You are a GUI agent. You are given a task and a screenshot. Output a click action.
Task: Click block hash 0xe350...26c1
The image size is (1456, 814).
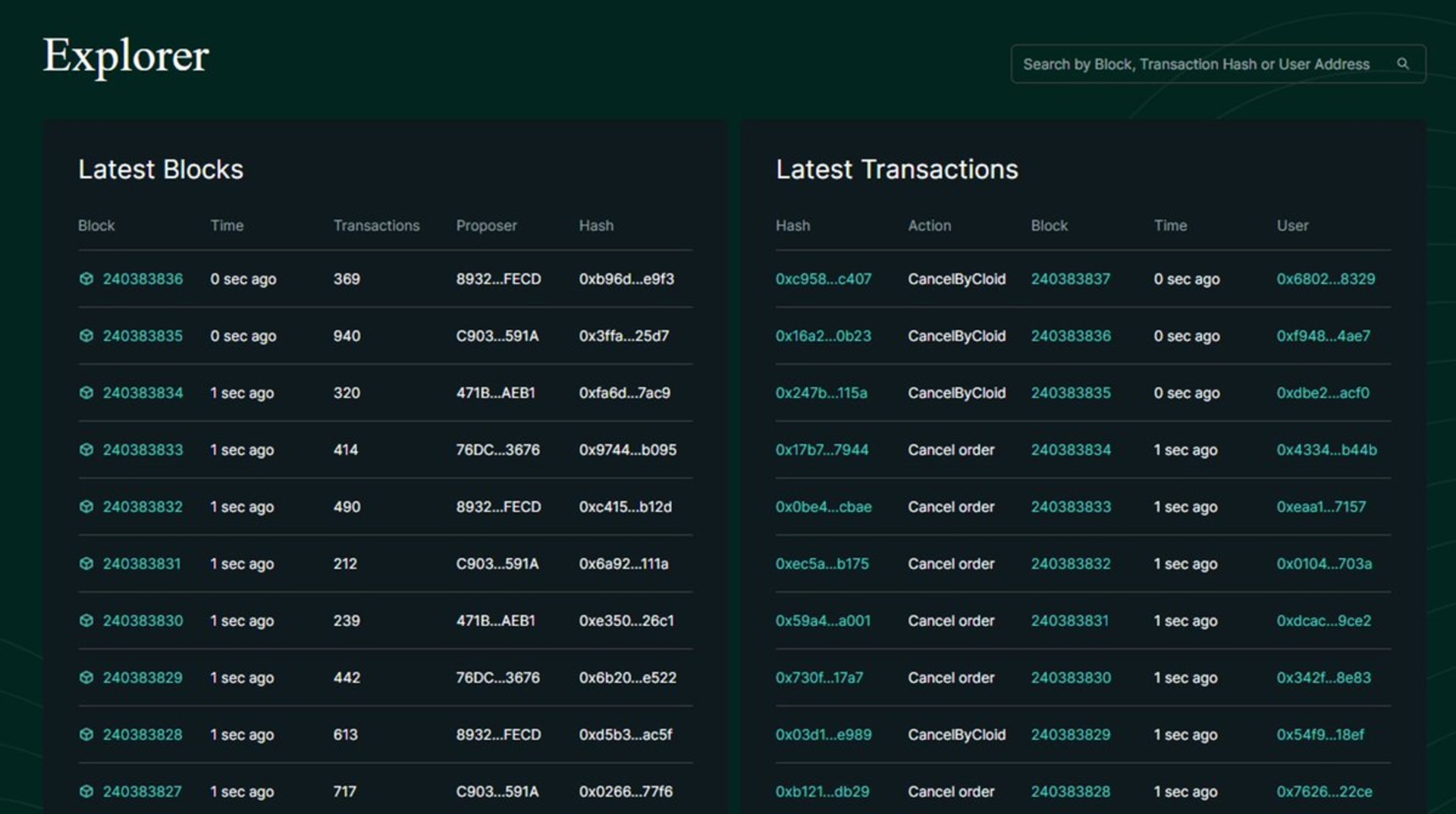tap(626, 620)
